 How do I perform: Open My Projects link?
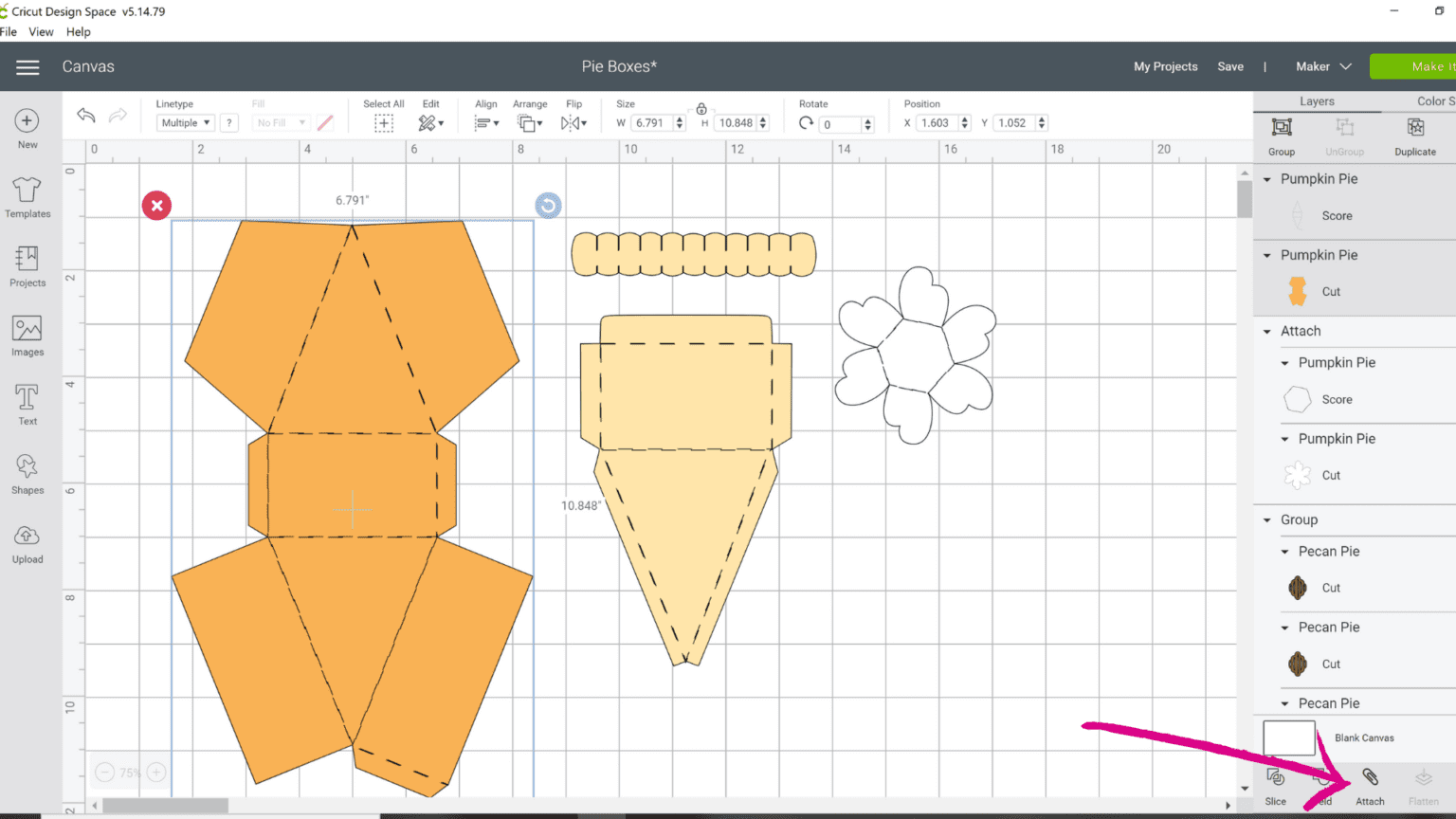1165,66
